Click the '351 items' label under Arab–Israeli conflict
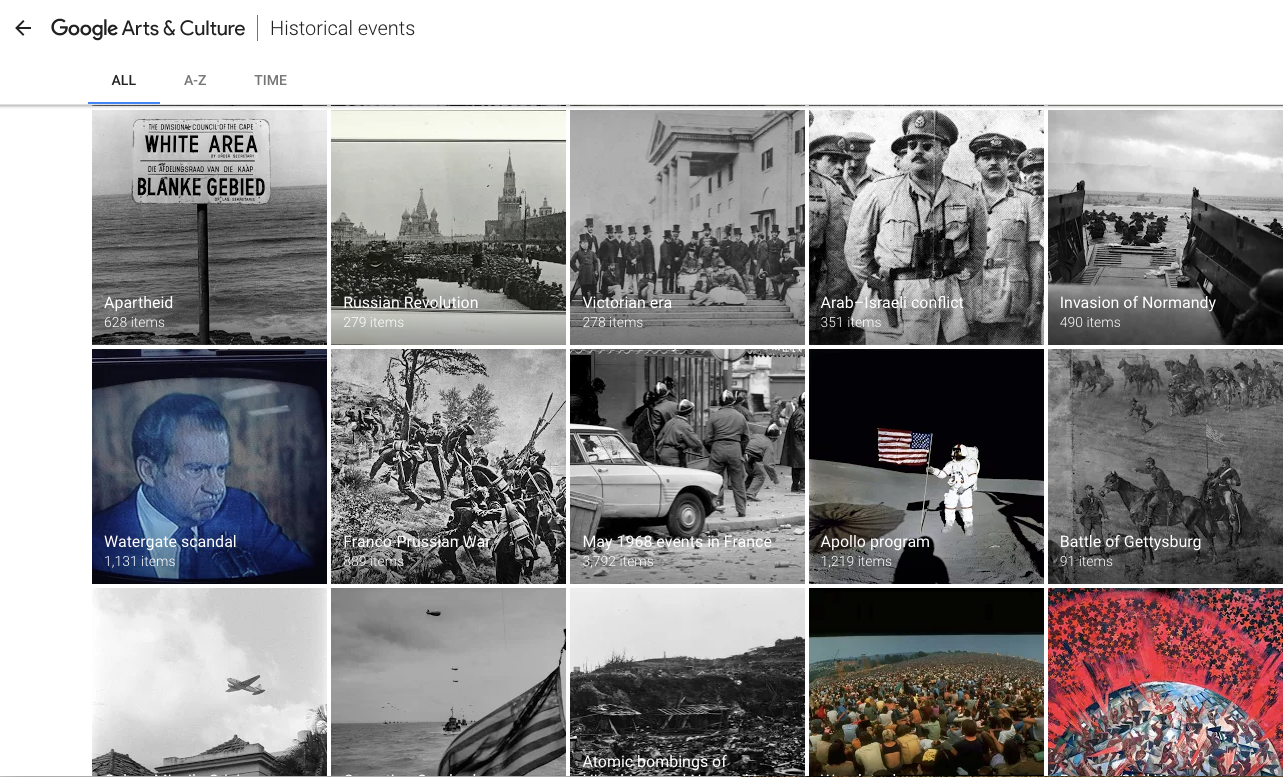 pyautogui.click(x=851, y=323)
